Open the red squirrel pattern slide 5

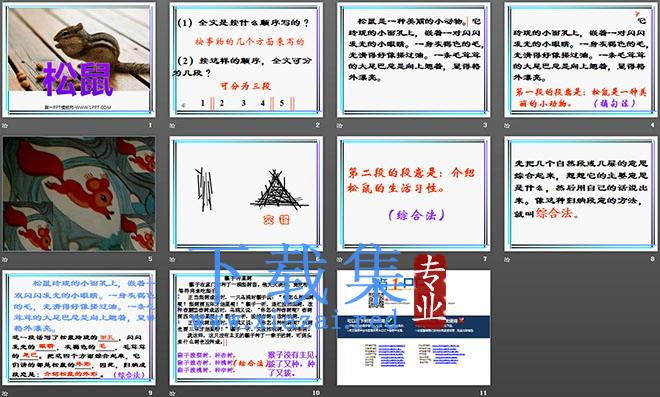coord(79,194)
